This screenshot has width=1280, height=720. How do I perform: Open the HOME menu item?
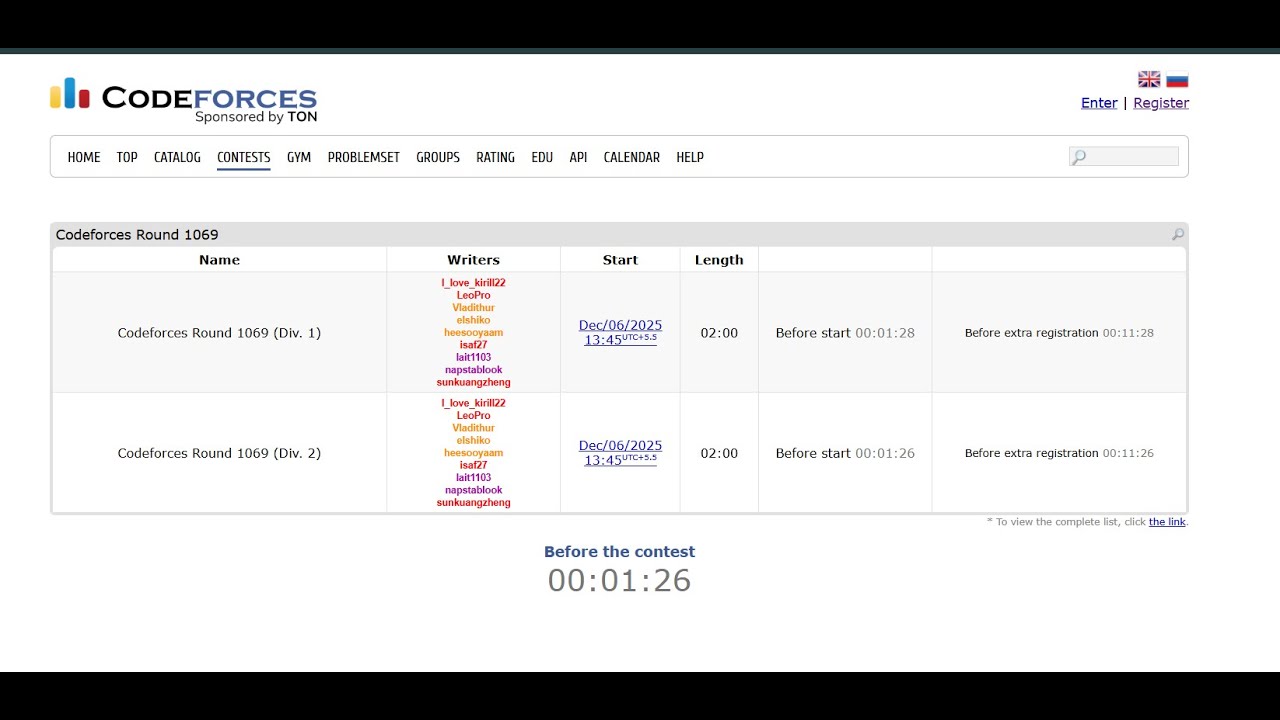tap(84, 157)
